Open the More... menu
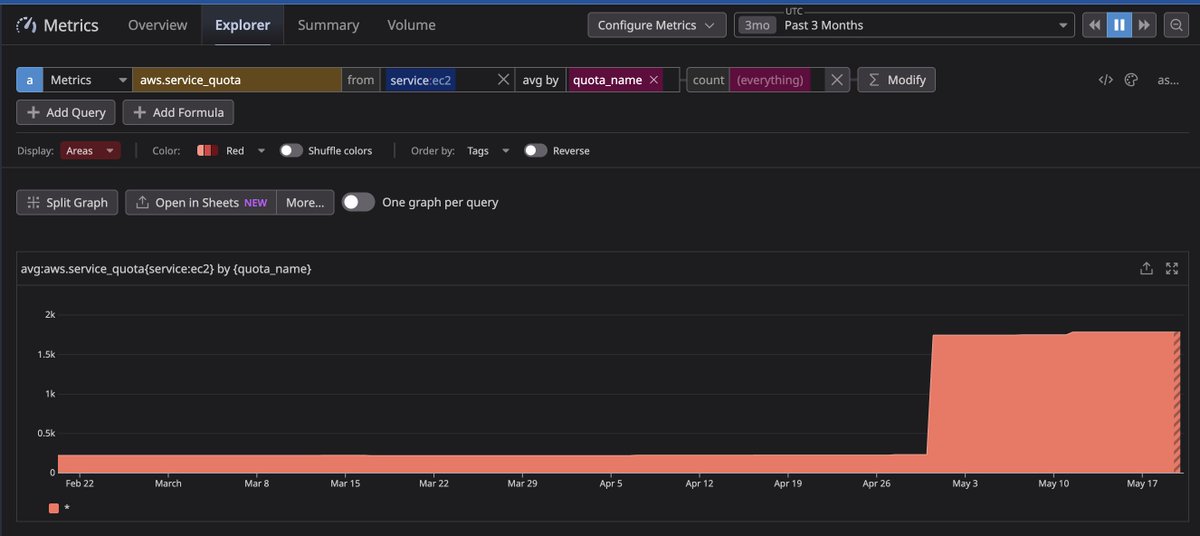 [305, 202]
